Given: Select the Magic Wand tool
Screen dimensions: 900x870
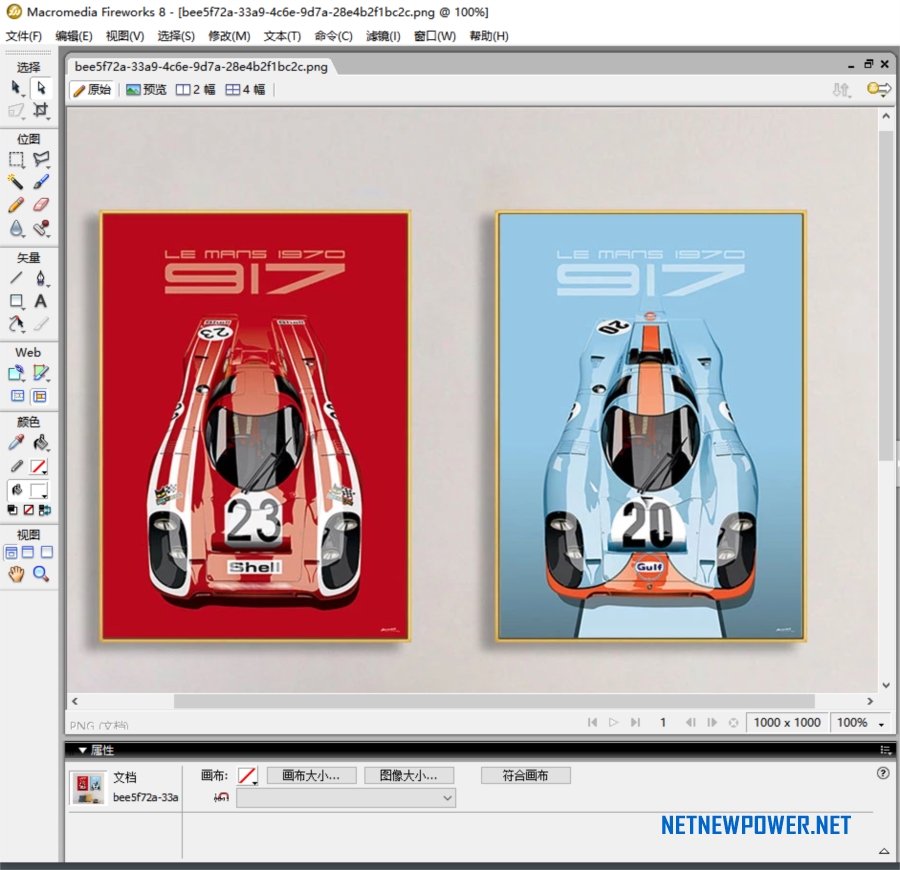Looking at the screenshot, I should point(16,182).
